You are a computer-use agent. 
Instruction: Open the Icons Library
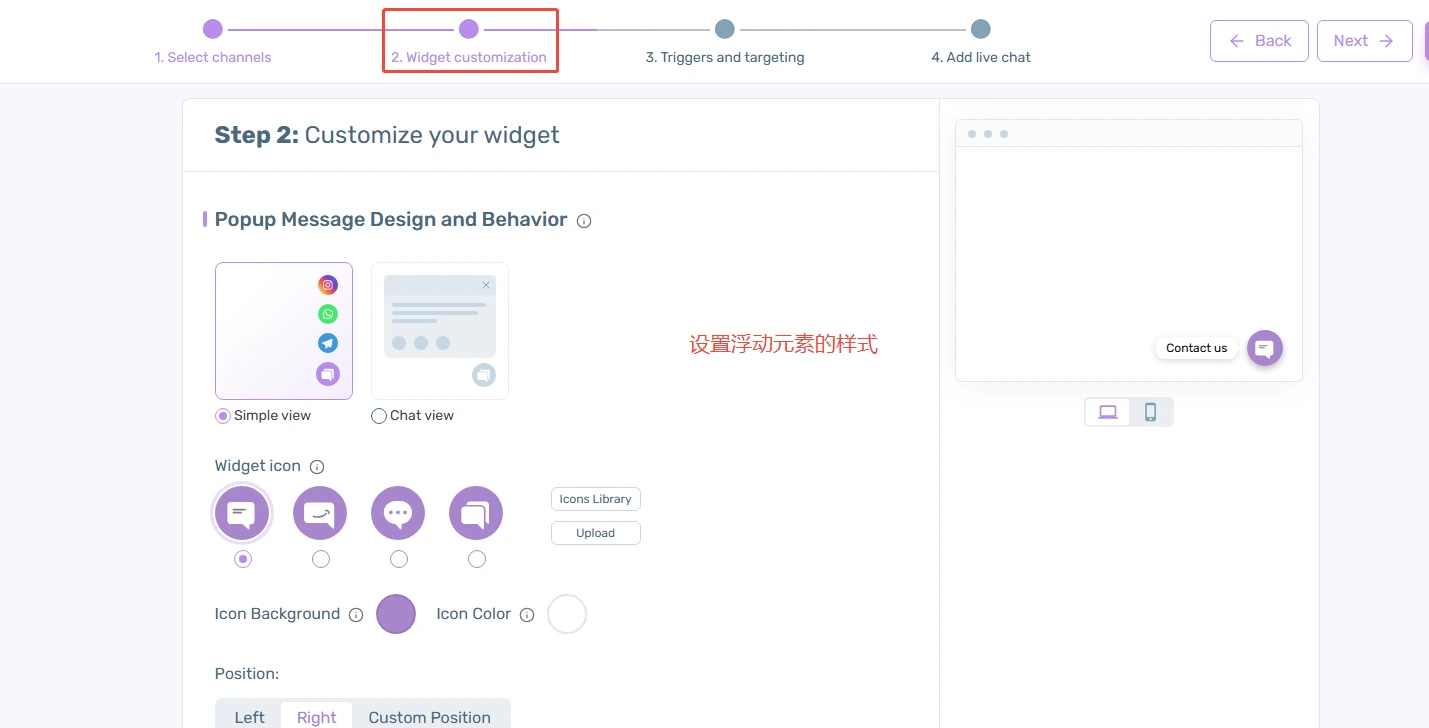(x=595, y=498)
